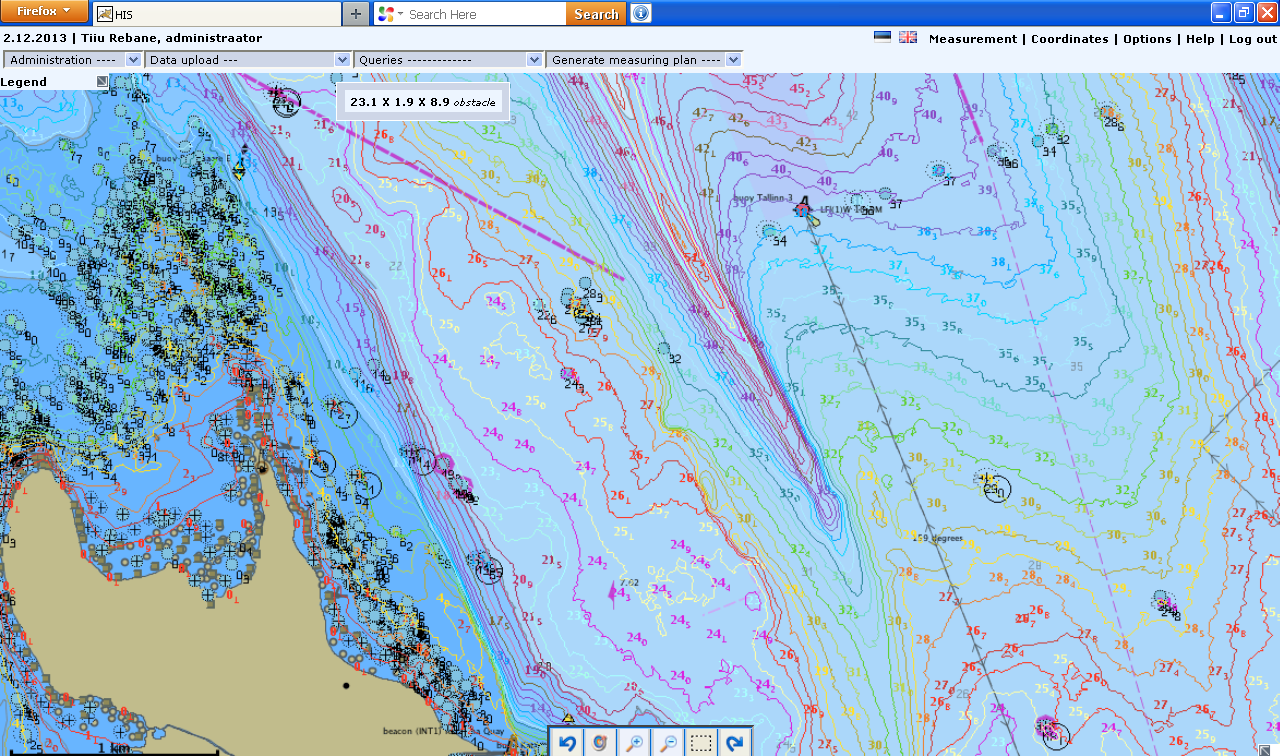Click the undo view arrow in map toolbar
Screen dimensions: 1280x756
tap(568, 742)
